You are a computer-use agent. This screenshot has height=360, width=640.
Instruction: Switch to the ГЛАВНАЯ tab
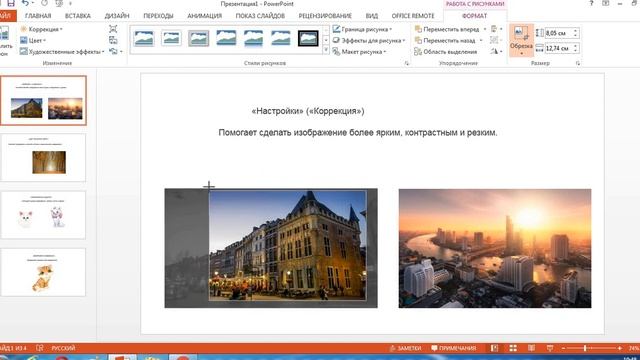(38, 16)
